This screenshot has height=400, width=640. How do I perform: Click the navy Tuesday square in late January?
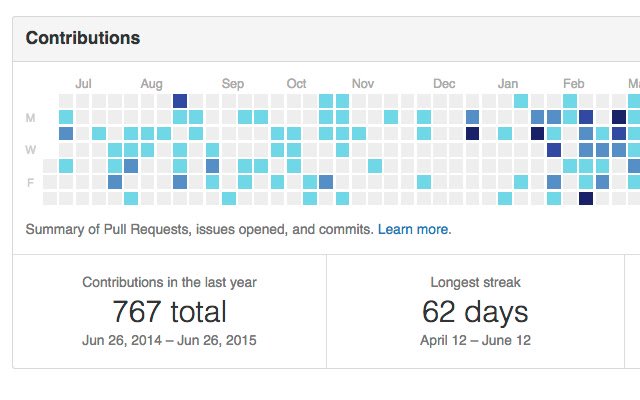(538, 133)
